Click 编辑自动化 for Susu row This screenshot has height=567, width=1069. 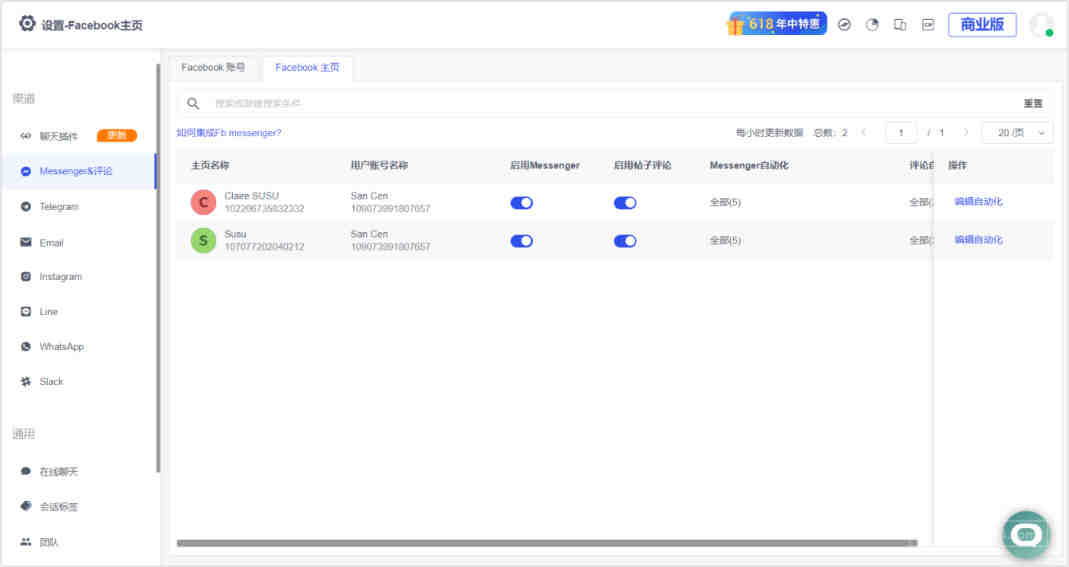(x=978, y=240)
